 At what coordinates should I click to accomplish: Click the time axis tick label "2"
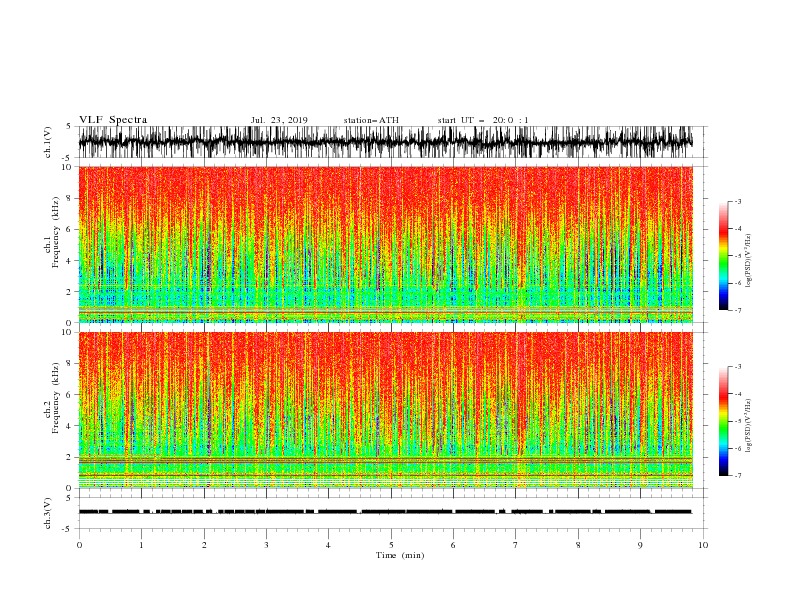coord(204,545)
